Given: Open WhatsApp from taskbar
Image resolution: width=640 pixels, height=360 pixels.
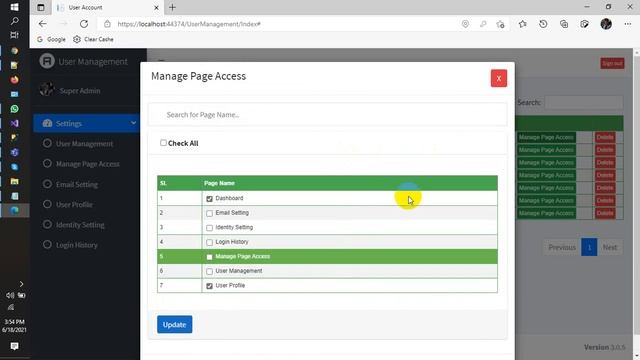Looking at the screenshot, I should click(14, 109).
